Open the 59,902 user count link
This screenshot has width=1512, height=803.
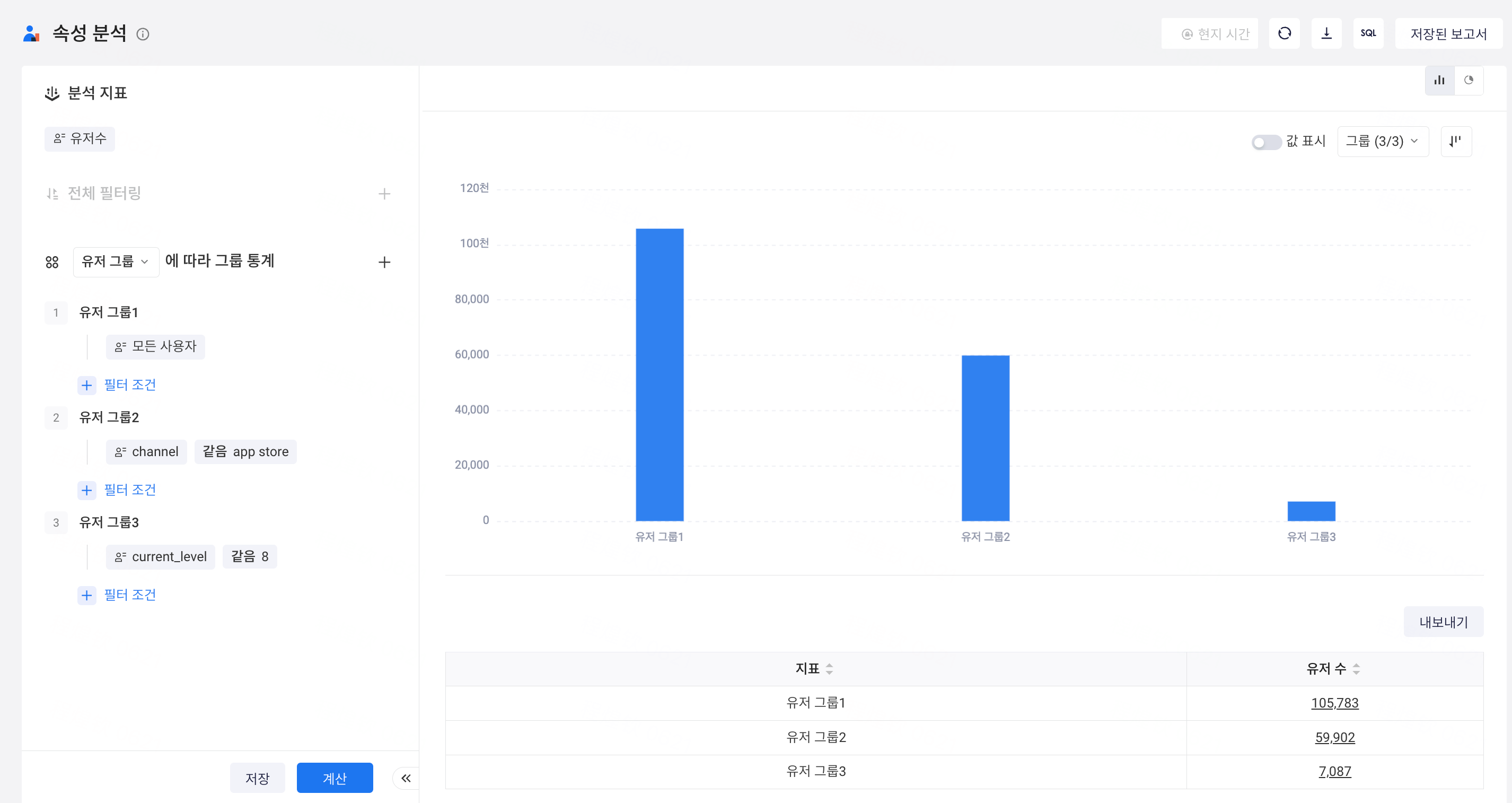[x=1335, y=738]
